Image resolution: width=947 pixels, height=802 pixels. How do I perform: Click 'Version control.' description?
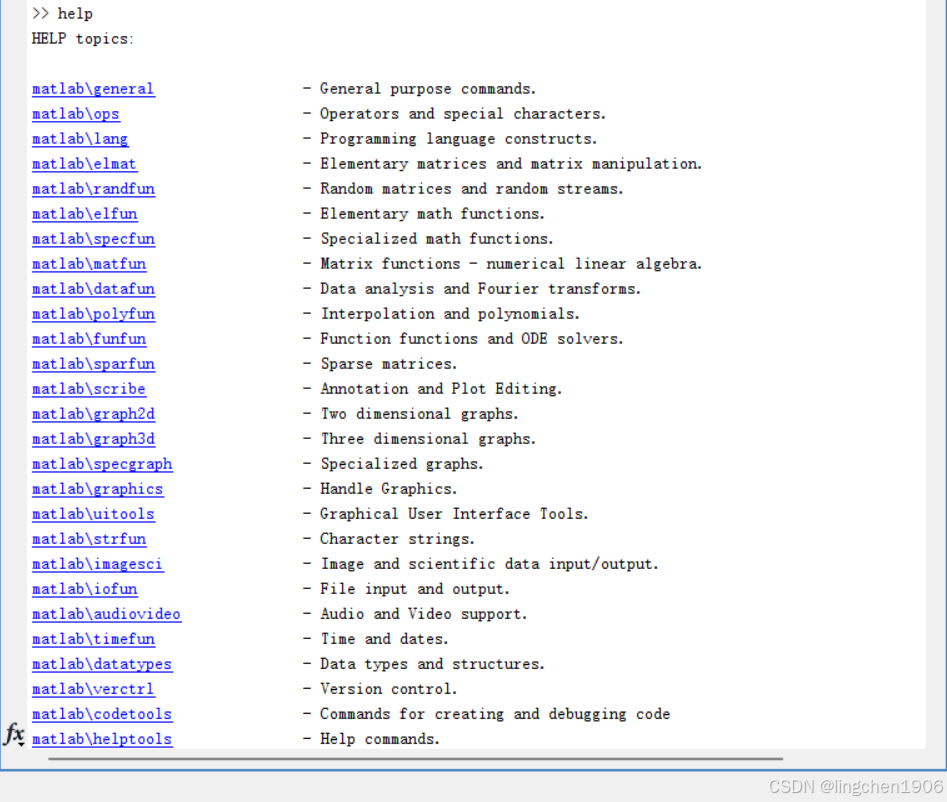click(x=388, y=689)
